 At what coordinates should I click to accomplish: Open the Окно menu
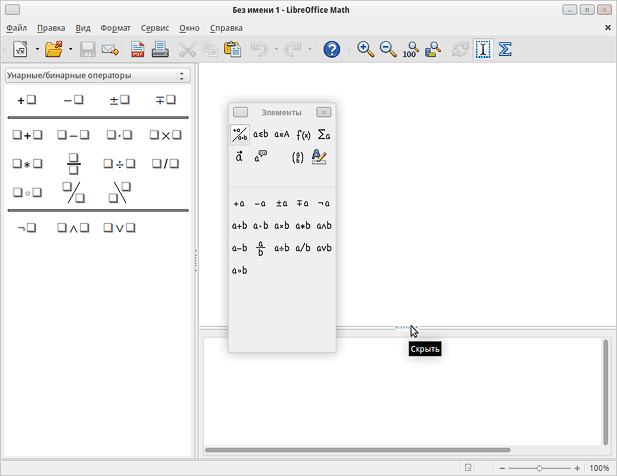point(189,28)
